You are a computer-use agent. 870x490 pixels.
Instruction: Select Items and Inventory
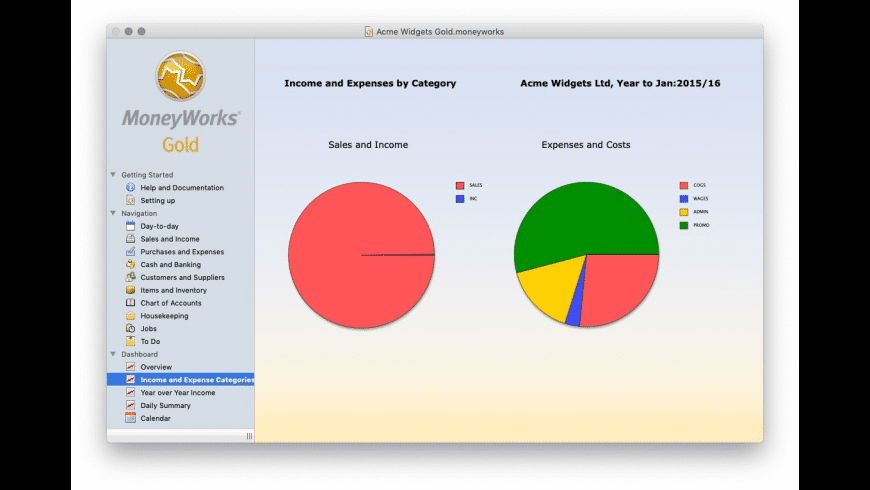pos(173,290)
